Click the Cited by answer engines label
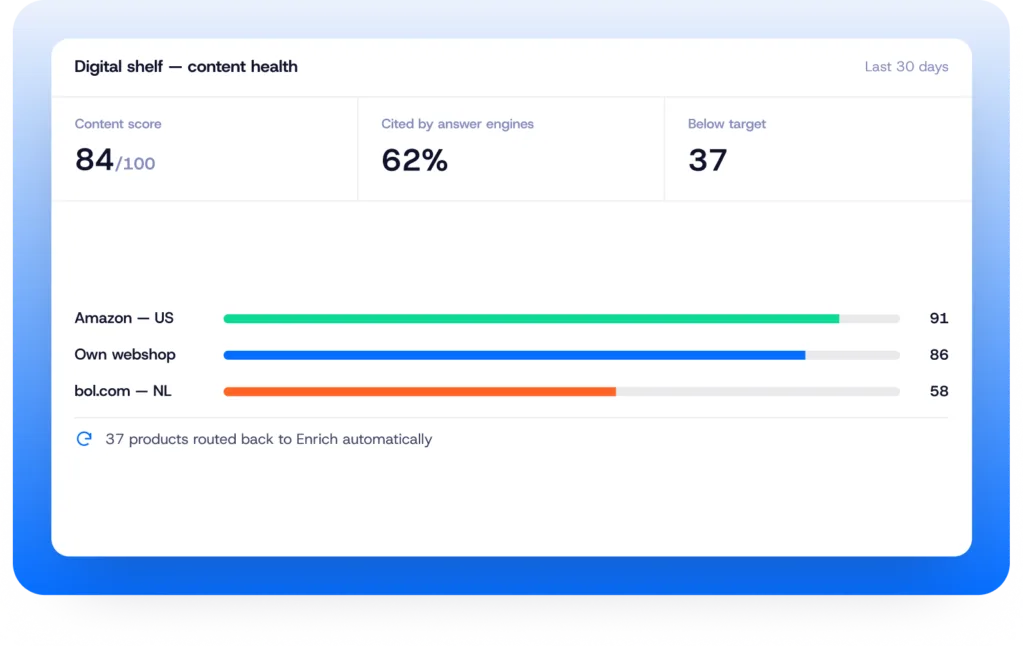1024x647 pixels. point(457,123)
